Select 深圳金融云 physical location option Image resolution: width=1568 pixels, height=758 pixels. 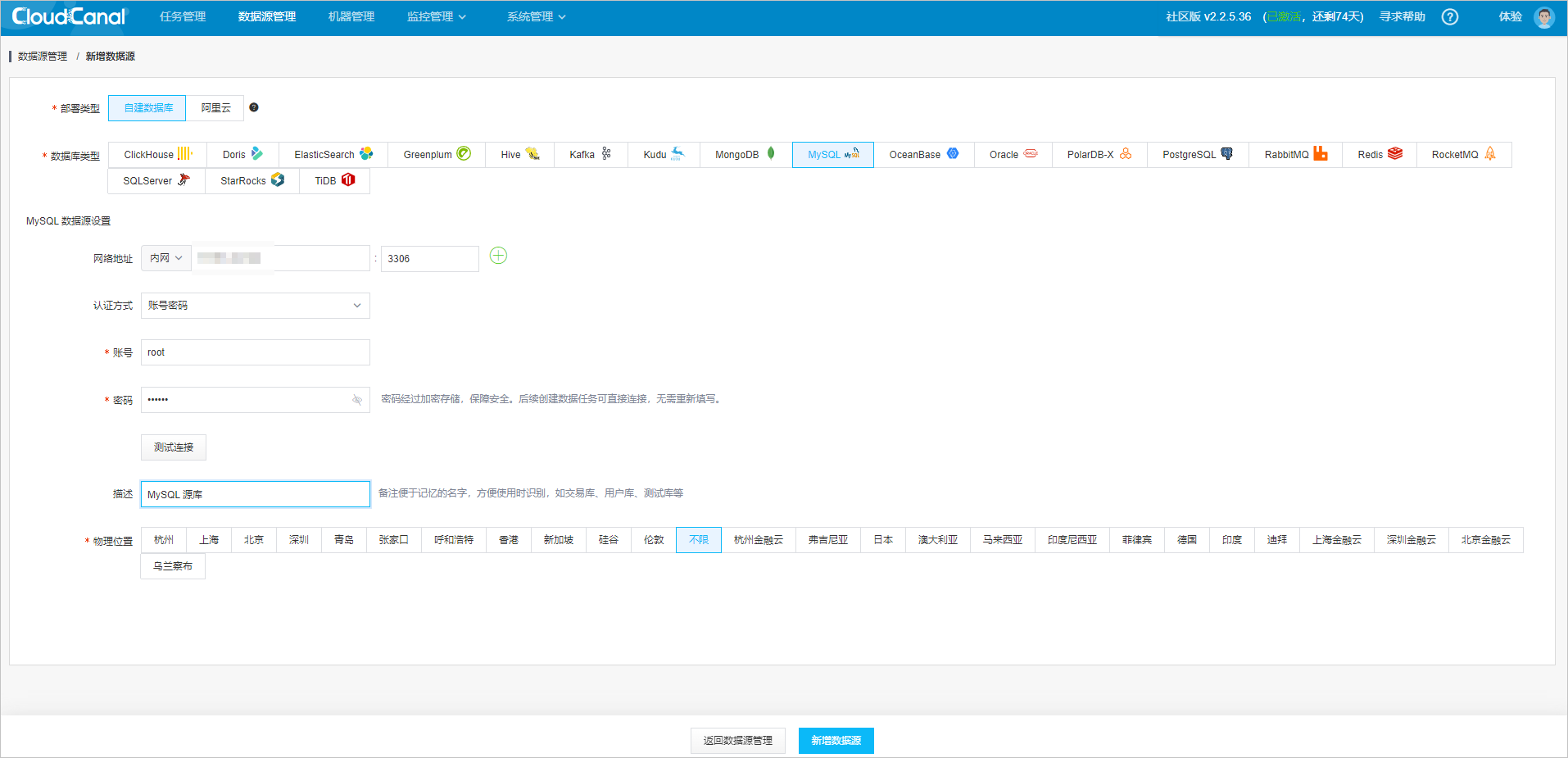1411,539
